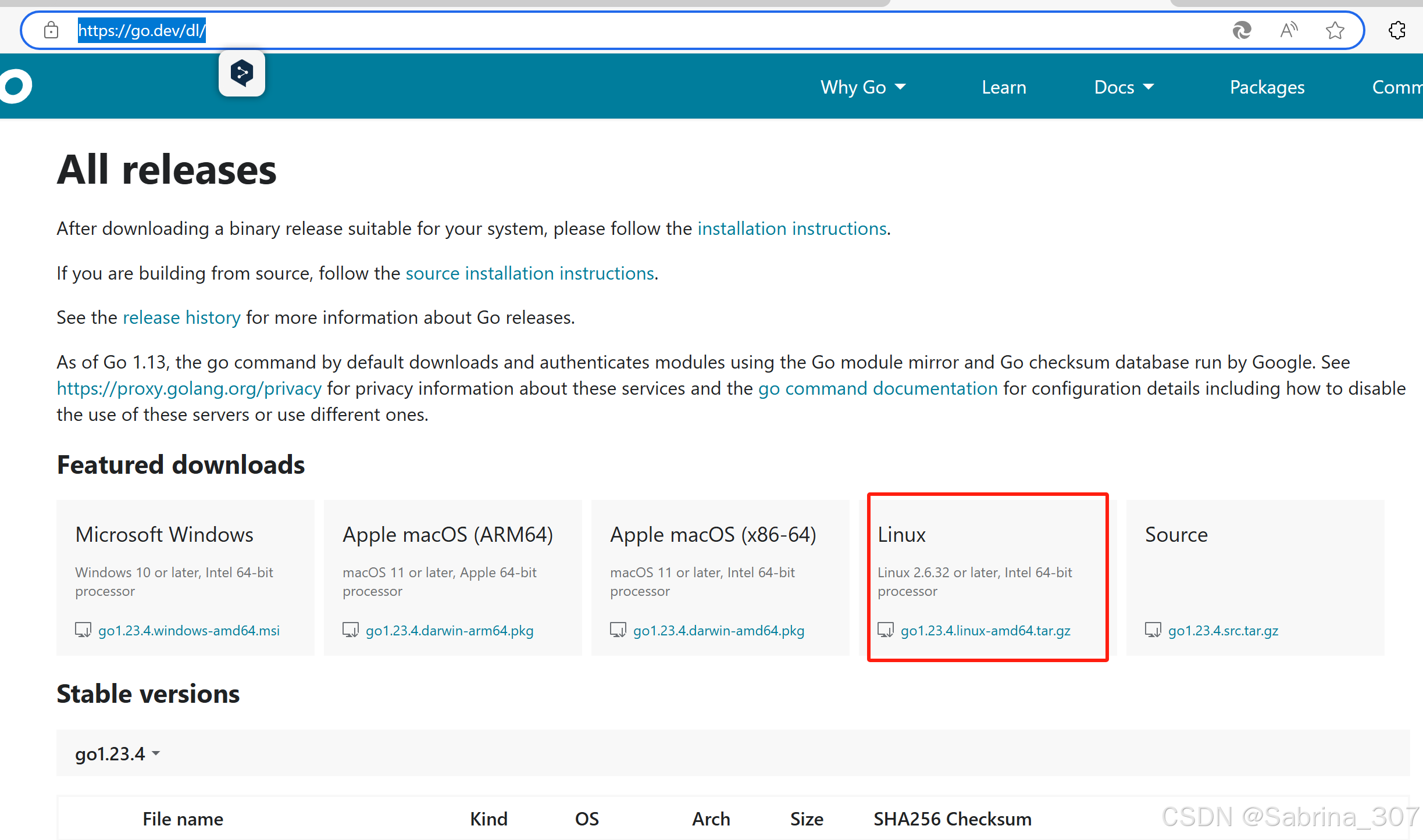Open the browser Extensions puzzle icon
This screenshot has width=1423, height=840.
[x=1397, y=30]
